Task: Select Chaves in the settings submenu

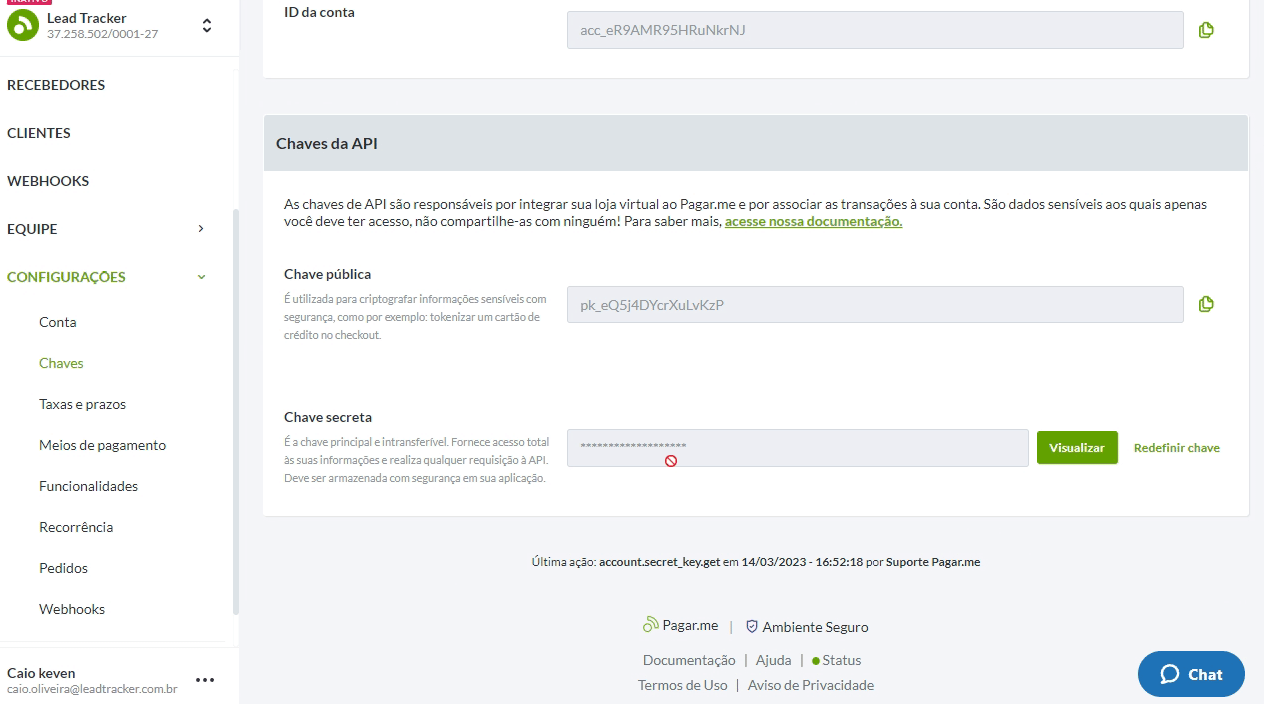Action: pos(61,363)
